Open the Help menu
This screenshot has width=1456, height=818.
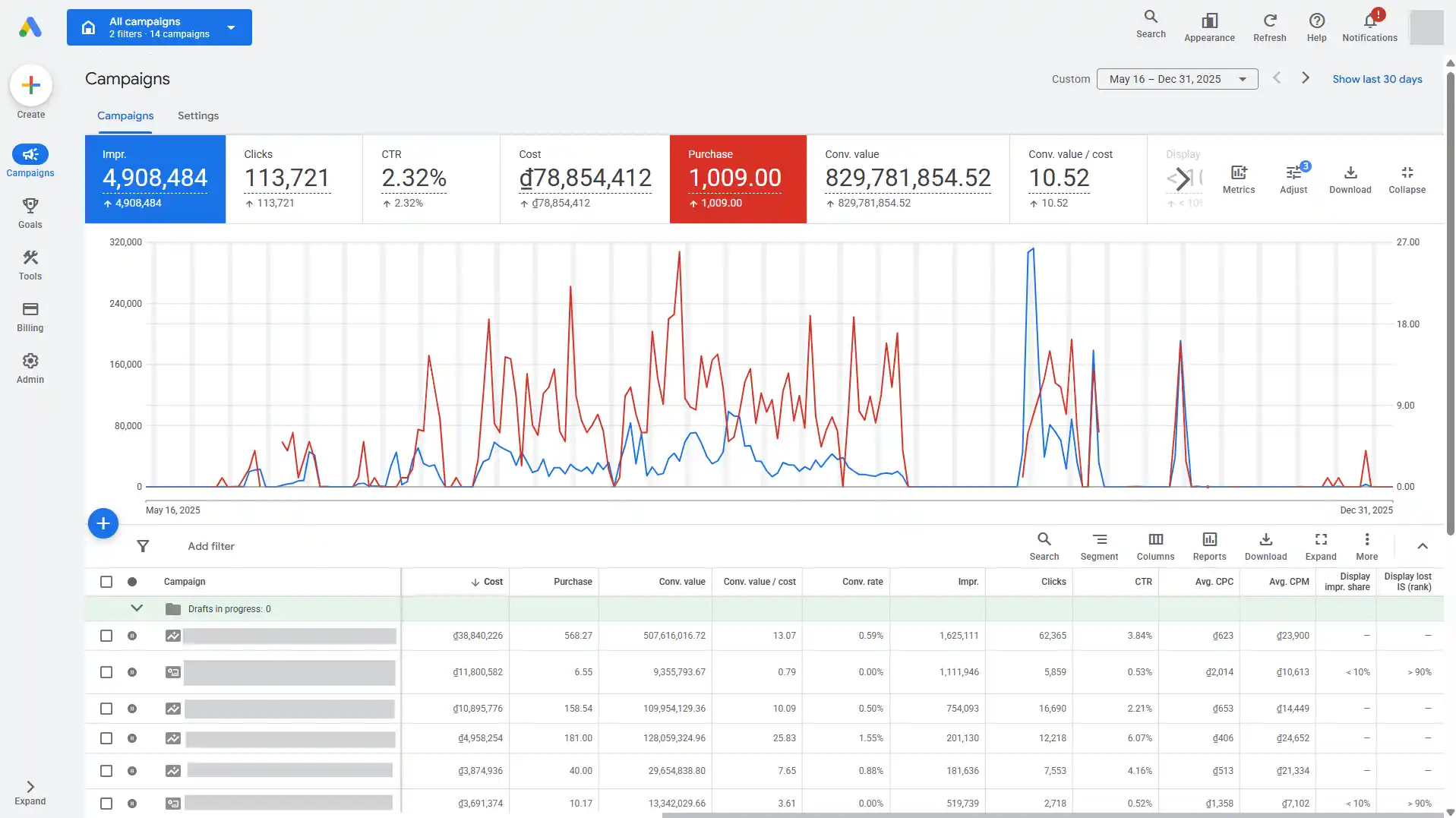pyautogui.click(x=1316, y=27)
